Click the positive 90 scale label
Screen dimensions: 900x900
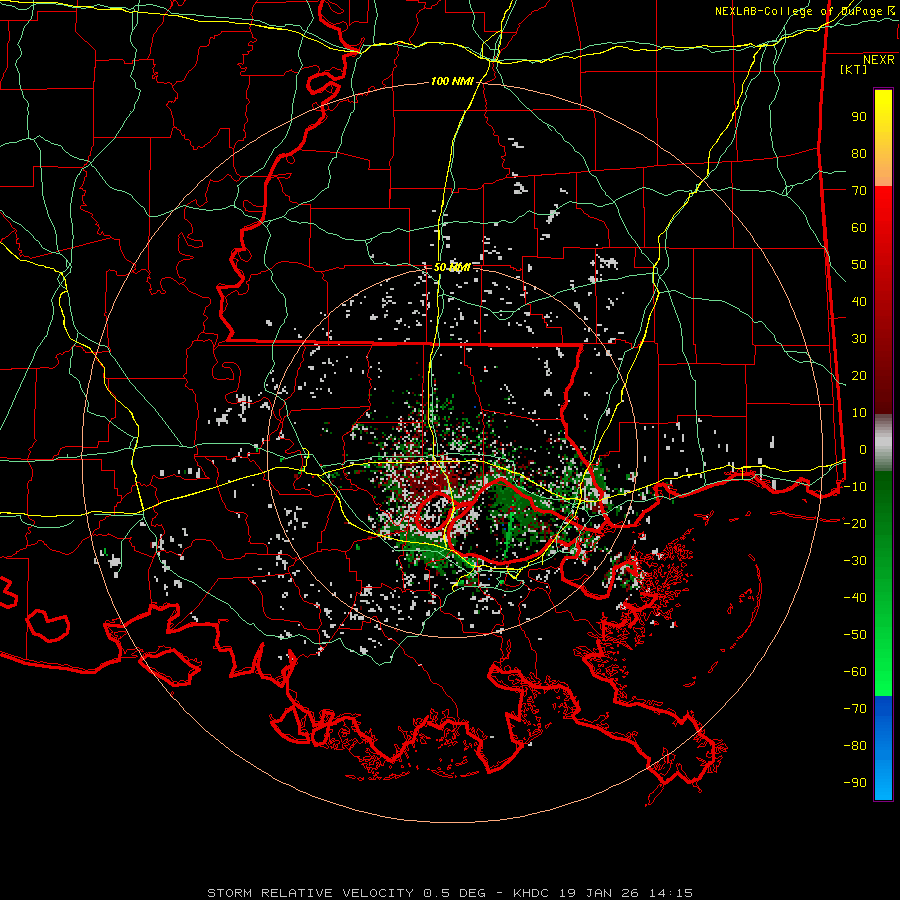(x=859, y=117)
